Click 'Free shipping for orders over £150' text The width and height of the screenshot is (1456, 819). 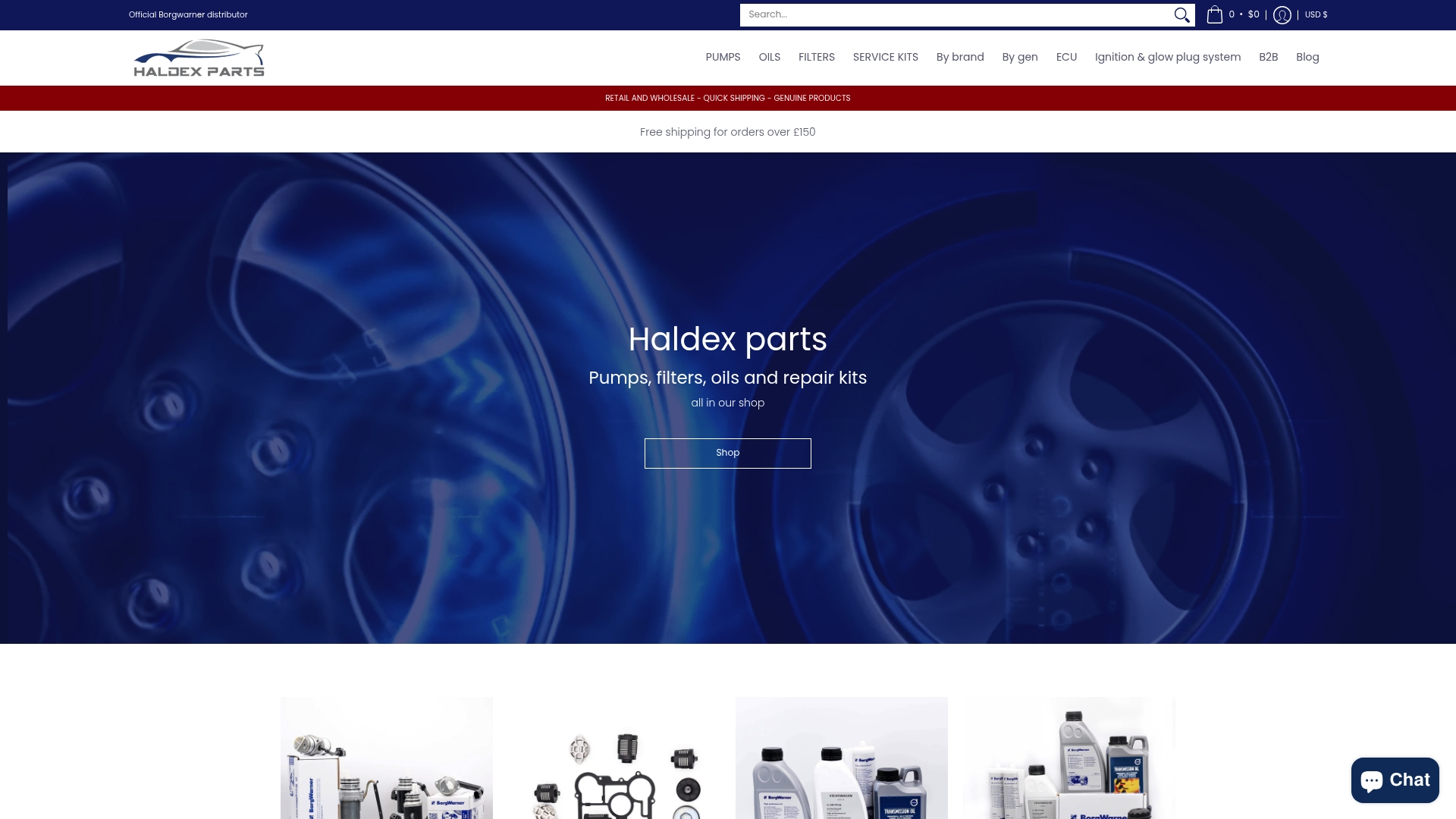(x=727, y=132)
